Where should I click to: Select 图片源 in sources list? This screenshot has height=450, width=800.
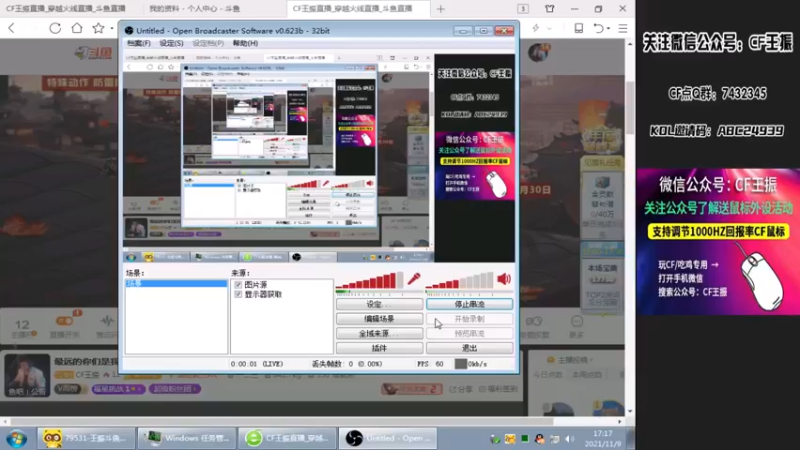[256, 285]
